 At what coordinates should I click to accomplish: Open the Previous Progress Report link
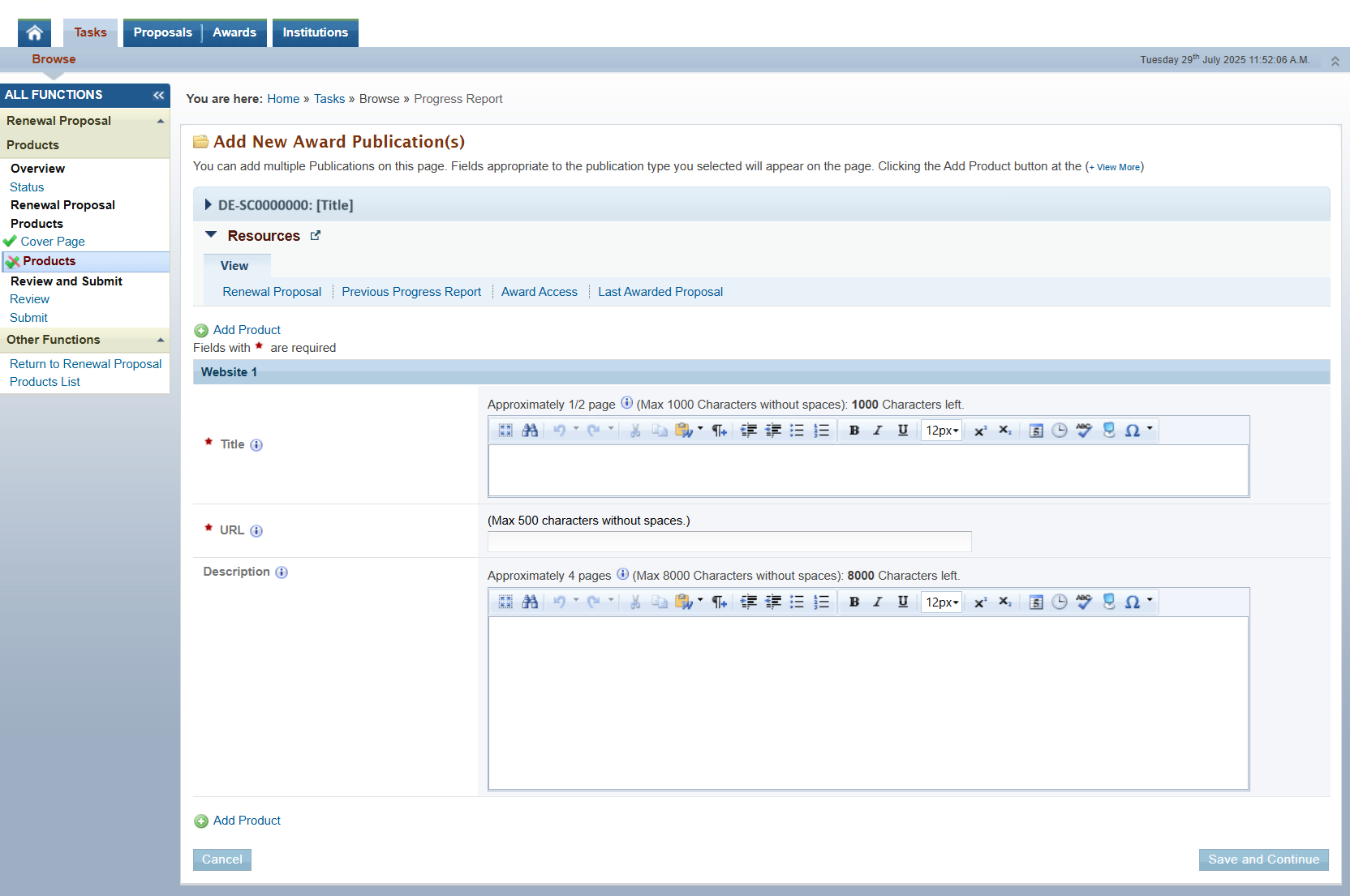tap(411, 292)
